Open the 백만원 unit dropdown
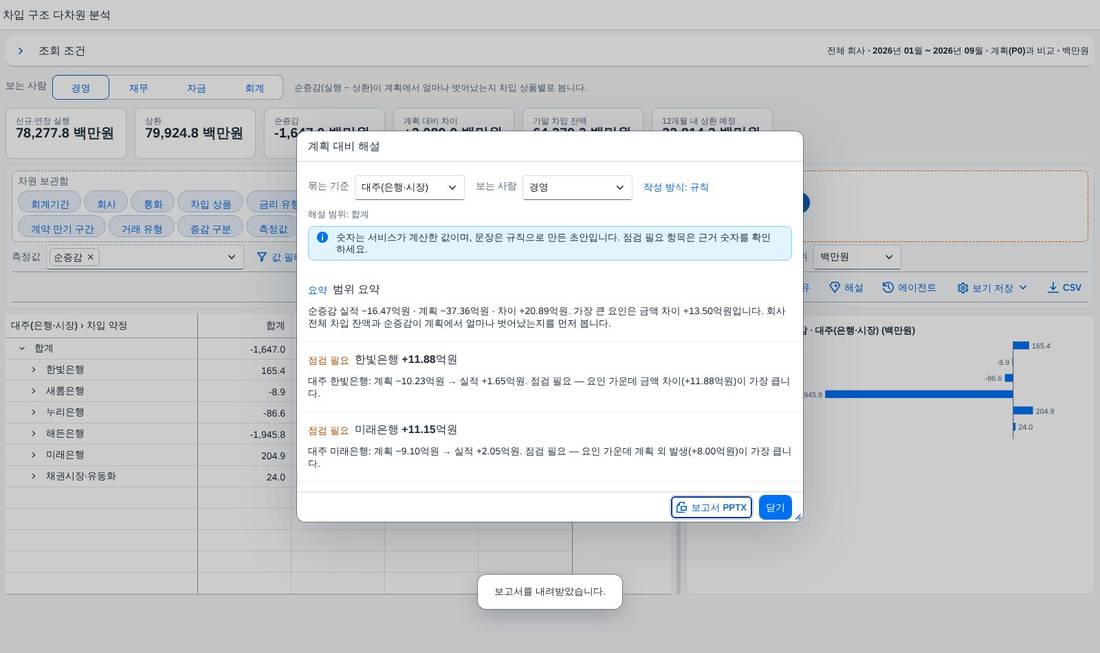The image size is (1100, 653). pos(857,257)
